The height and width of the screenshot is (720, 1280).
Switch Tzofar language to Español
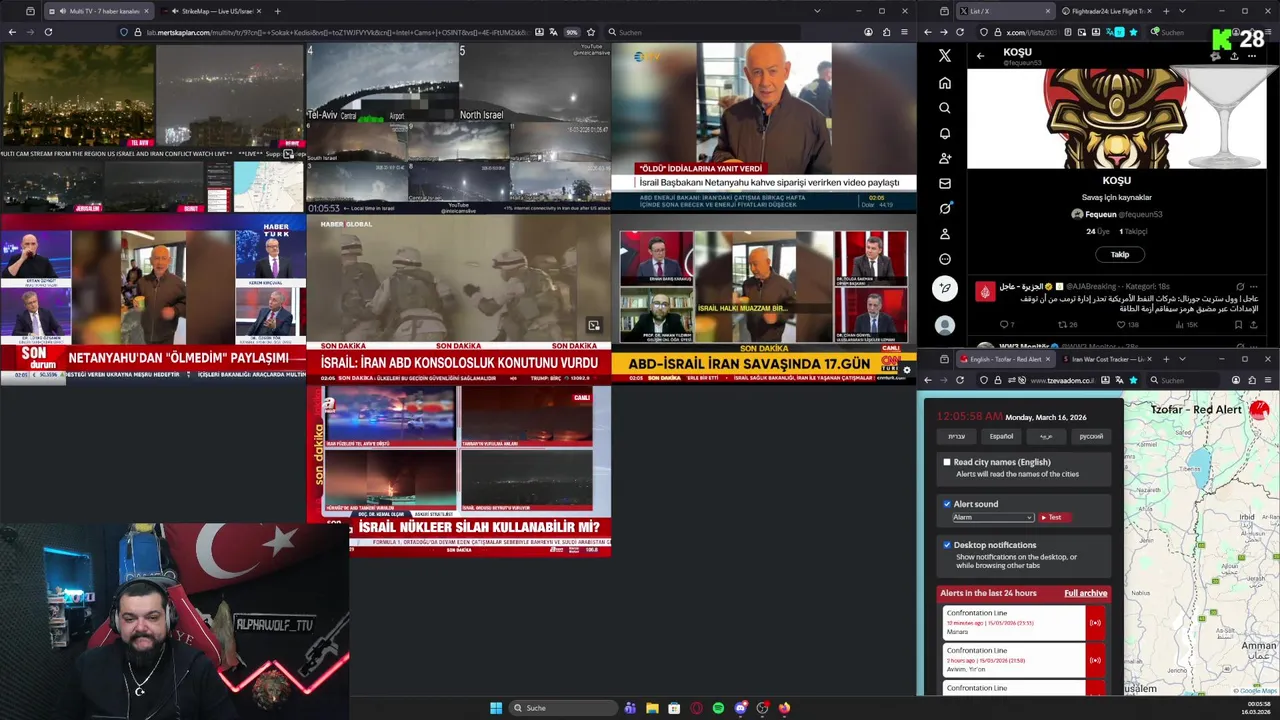click(x=1001, y=436)
